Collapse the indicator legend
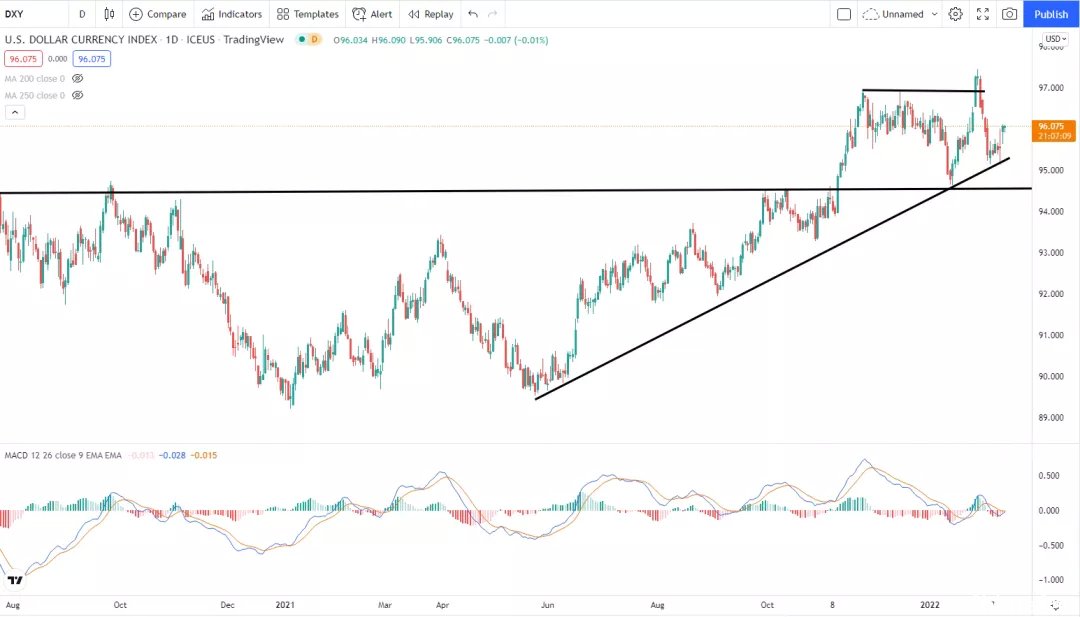This screenshot has height=617, width=1080. (x=14, y=112)
